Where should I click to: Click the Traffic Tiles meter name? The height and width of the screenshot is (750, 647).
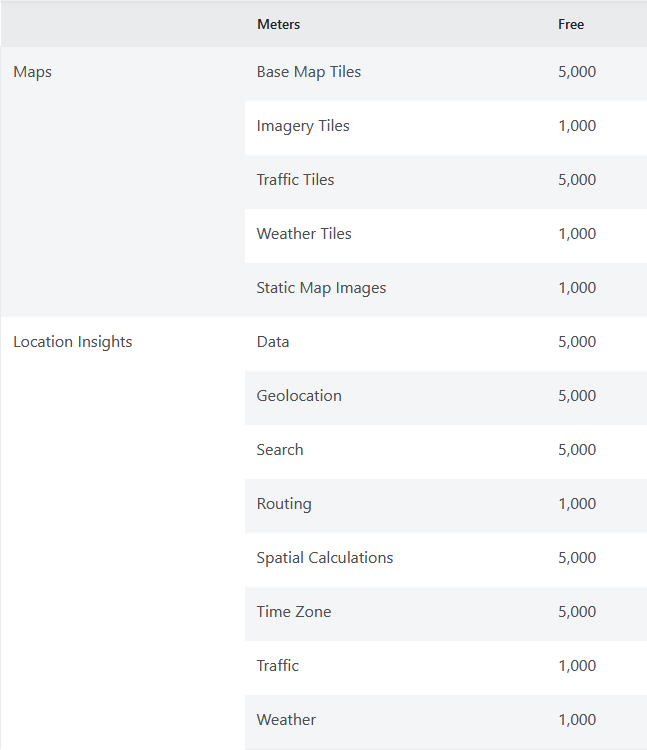295,180
